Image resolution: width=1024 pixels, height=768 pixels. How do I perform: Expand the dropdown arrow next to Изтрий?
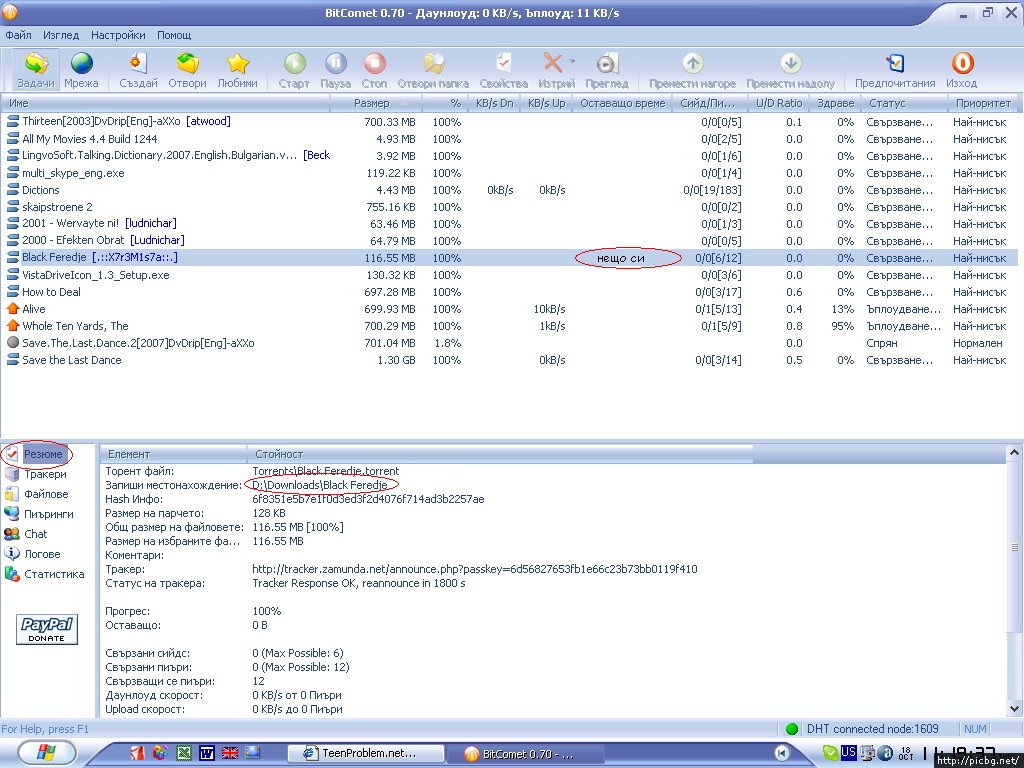(x=572, y=61)
